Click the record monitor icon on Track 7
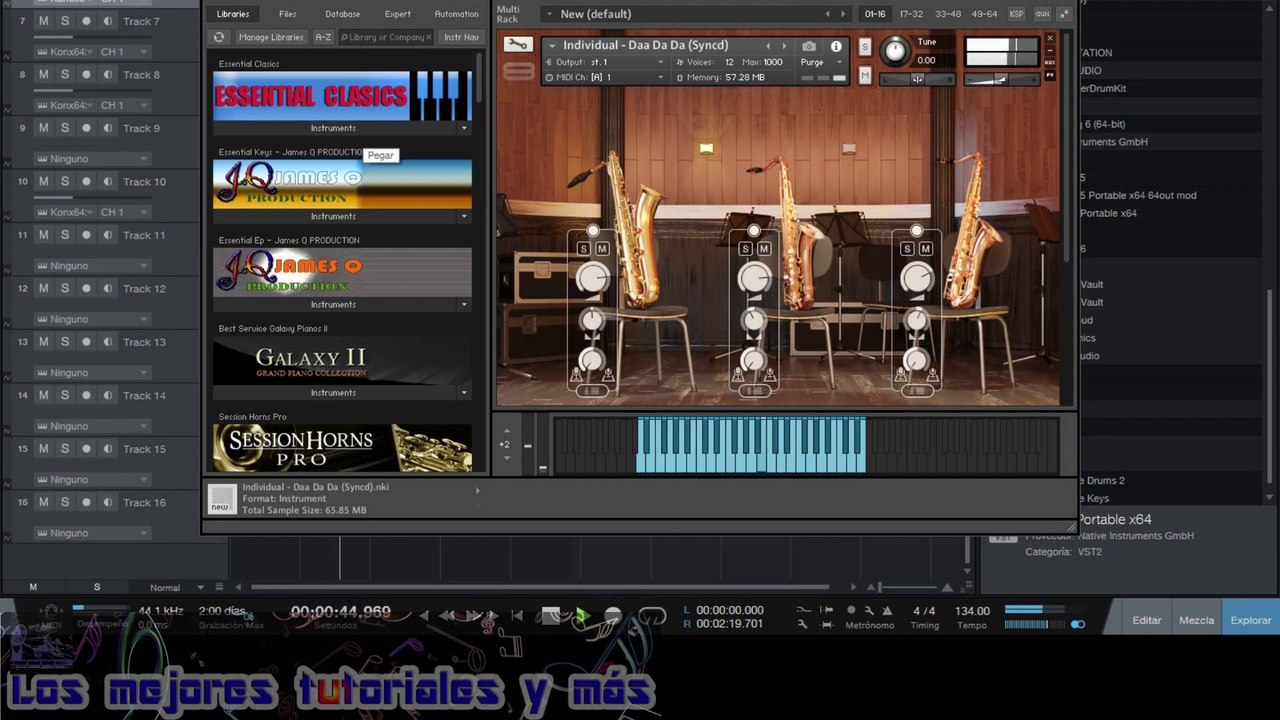 86,21
